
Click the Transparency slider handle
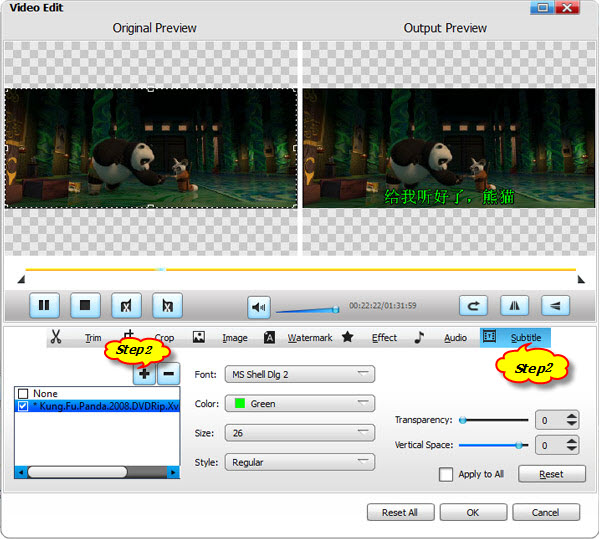click(x=463, y=420)
